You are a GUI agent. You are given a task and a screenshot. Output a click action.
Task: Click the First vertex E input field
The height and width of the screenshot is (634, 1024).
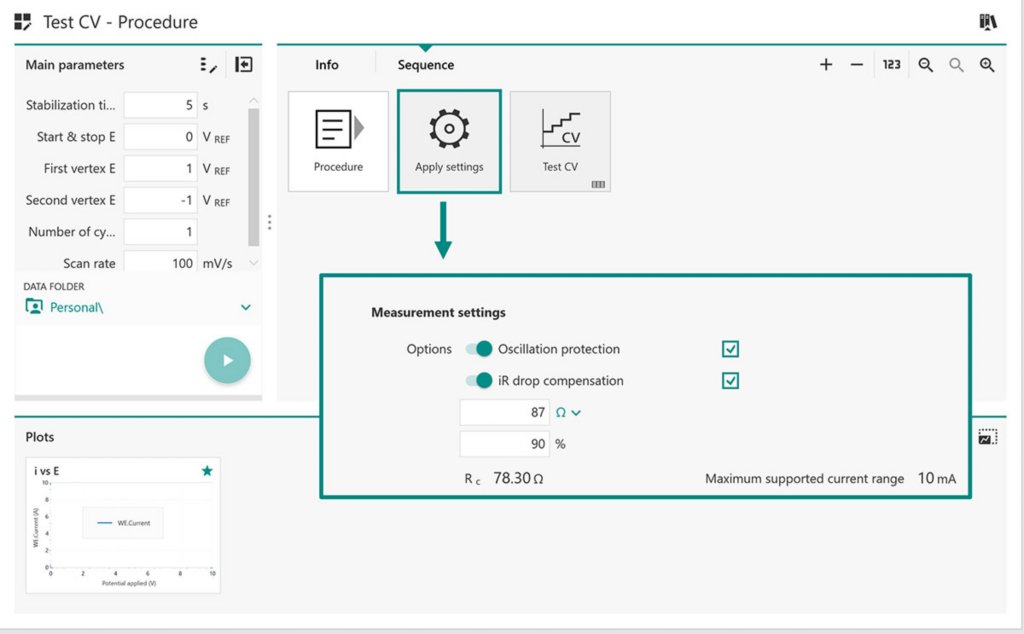coord(161,168)
